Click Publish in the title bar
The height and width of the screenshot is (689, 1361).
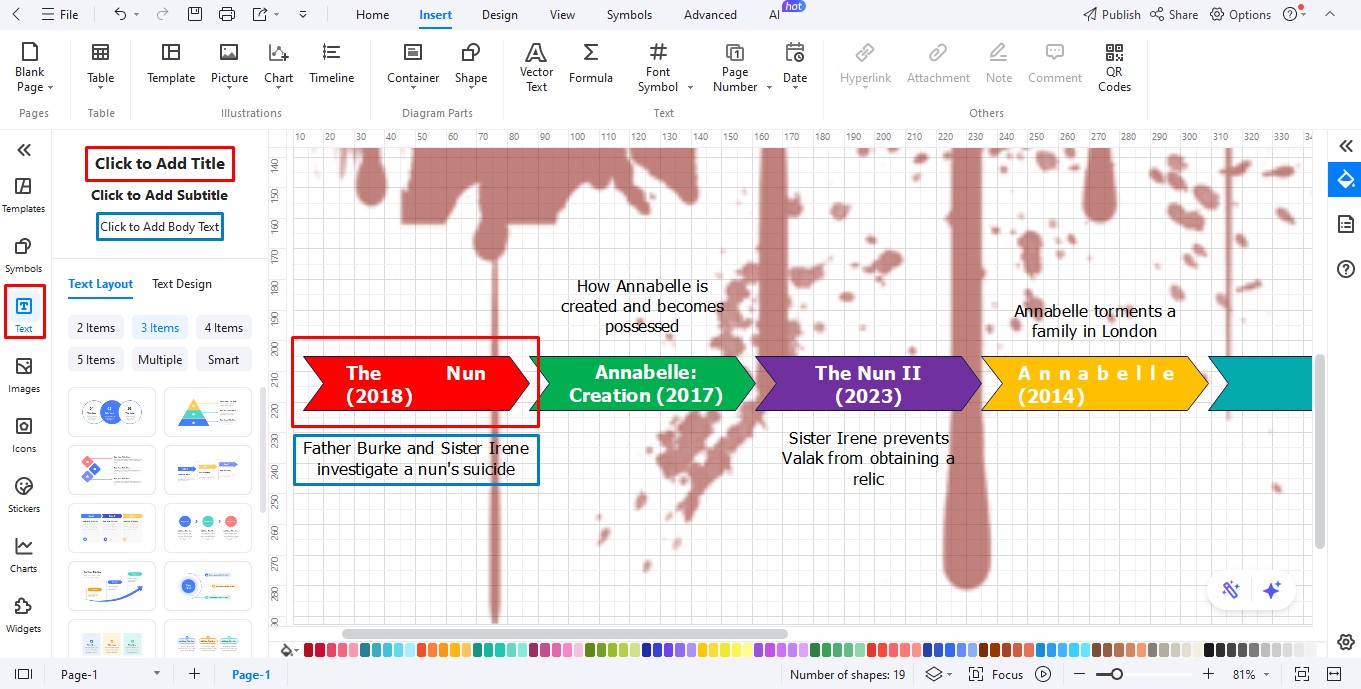1111,14
